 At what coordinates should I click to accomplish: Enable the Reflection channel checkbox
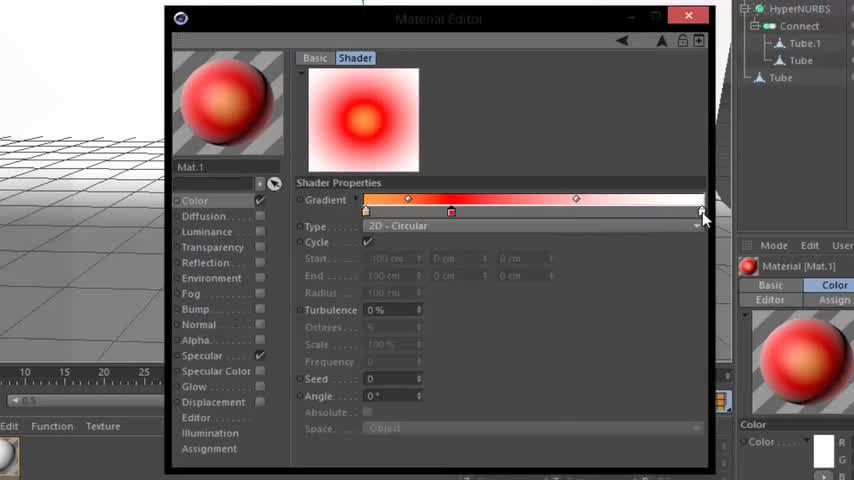click(x=260, y=263)
